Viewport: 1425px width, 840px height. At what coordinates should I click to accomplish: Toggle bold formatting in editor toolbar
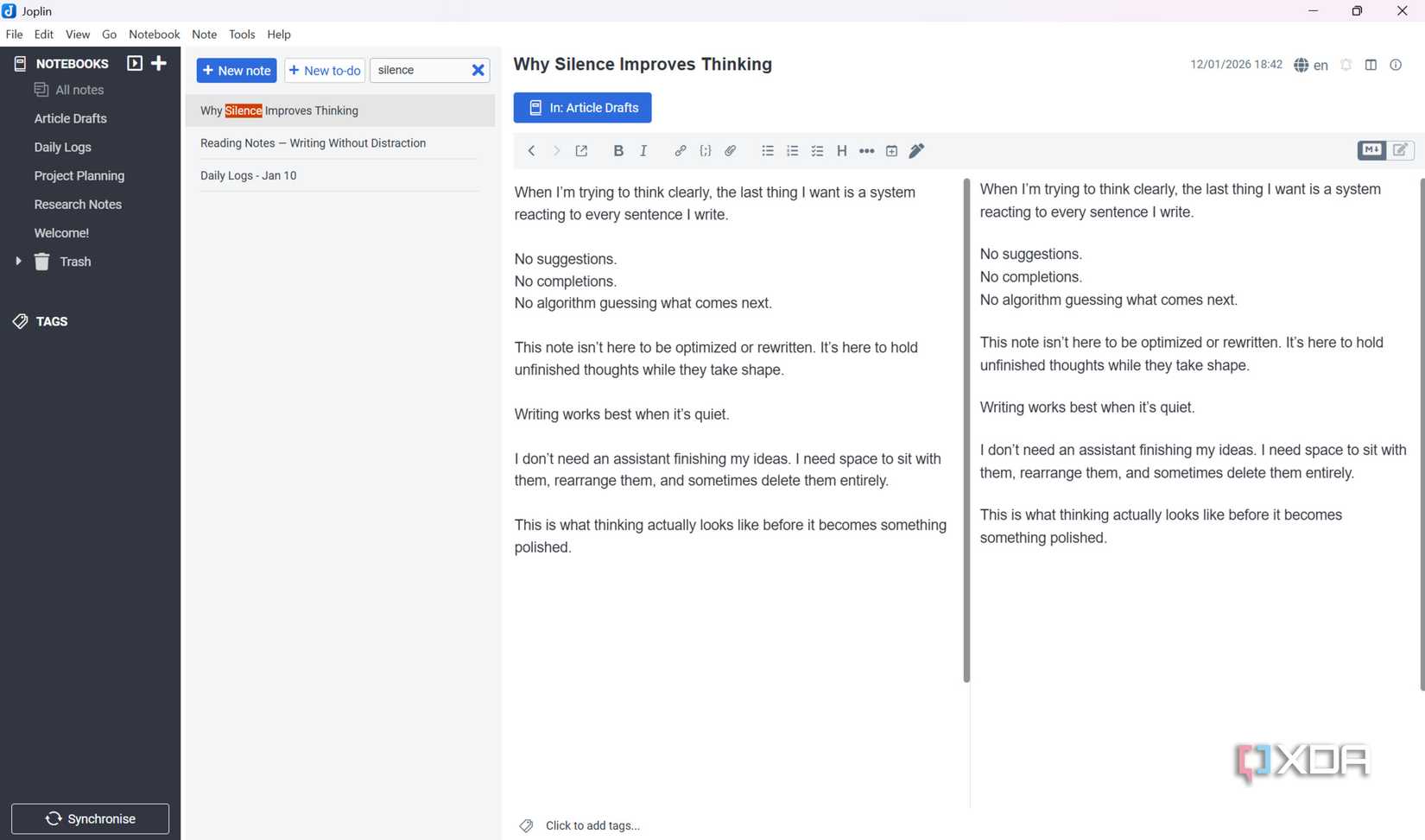617,151
